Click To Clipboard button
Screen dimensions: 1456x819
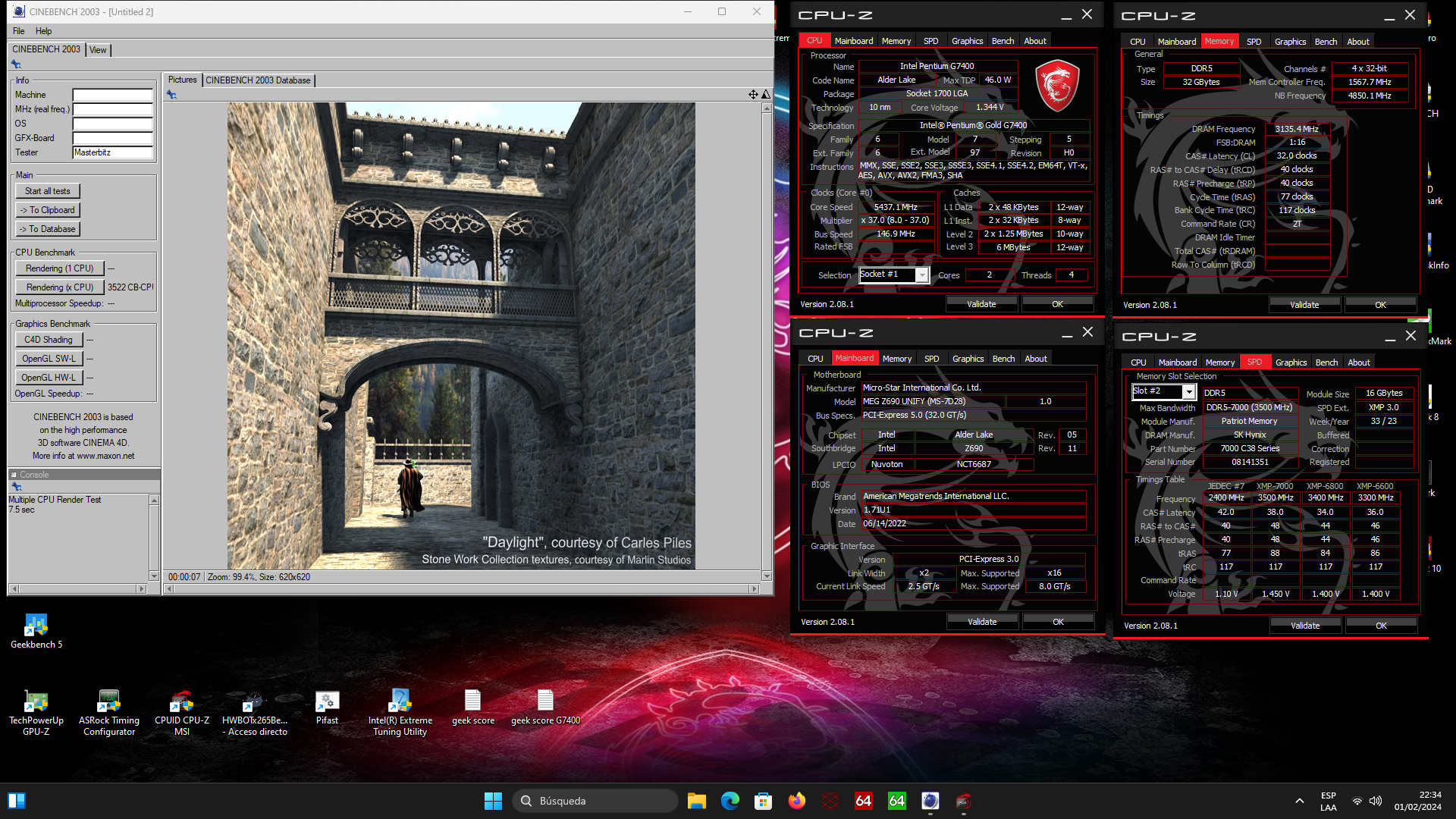point(48,210)
